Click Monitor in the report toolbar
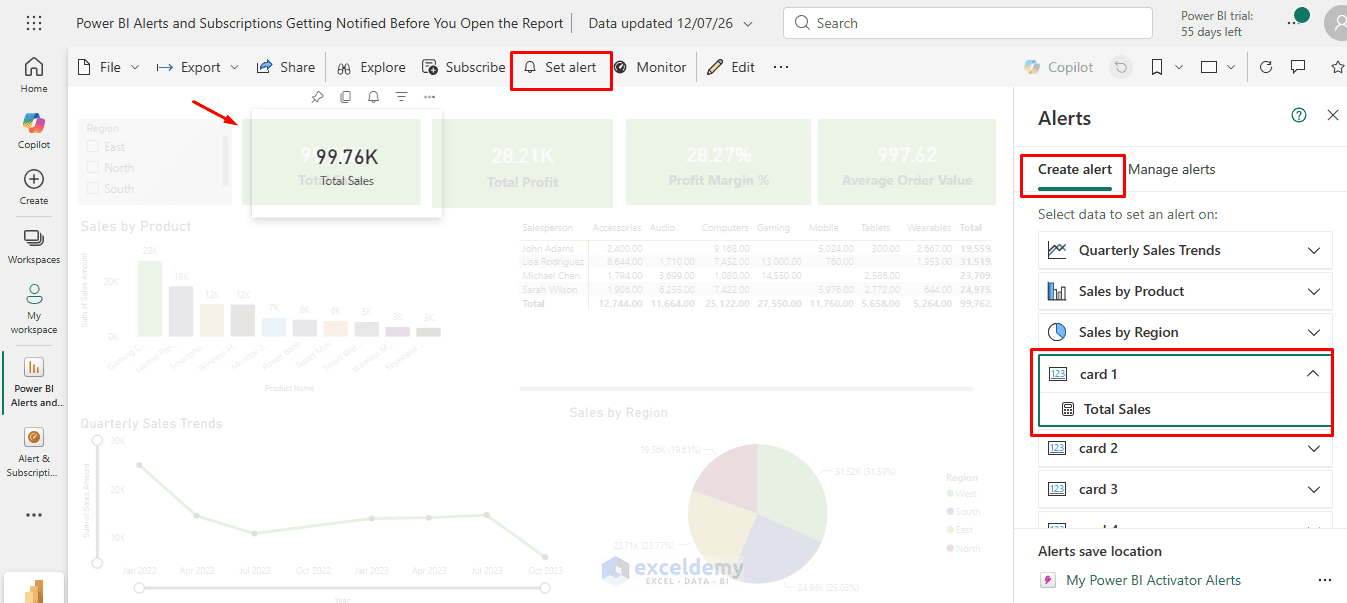 click(649, 67)
